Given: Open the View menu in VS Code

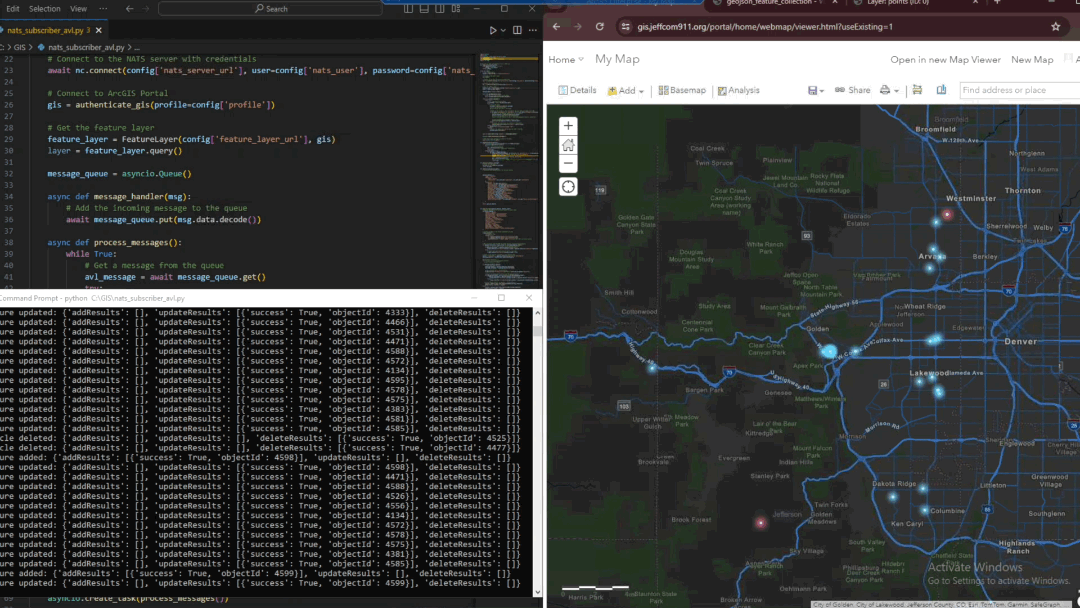Looking at the screenshot, I should point(78,8).
